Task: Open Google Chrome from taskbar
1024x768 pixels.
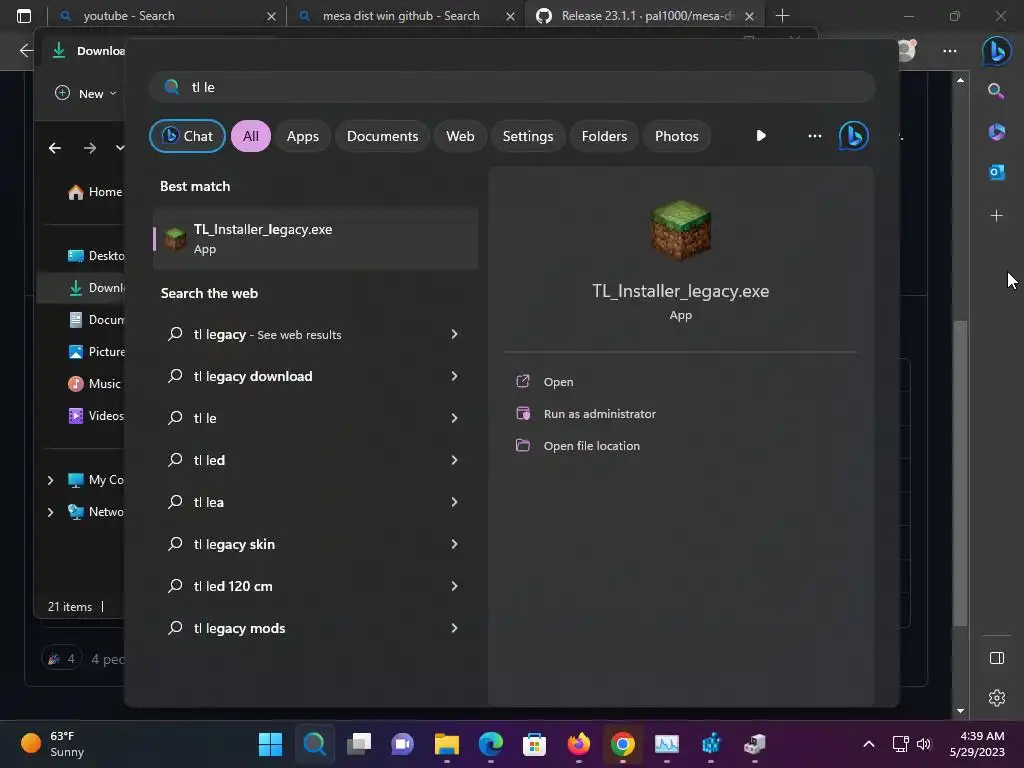Action: [x=622, y=744]
